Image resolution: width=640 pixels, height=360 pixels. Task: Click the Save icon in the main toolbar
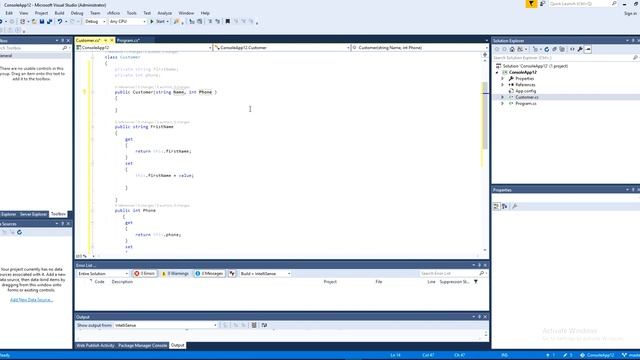click(42, 21)
